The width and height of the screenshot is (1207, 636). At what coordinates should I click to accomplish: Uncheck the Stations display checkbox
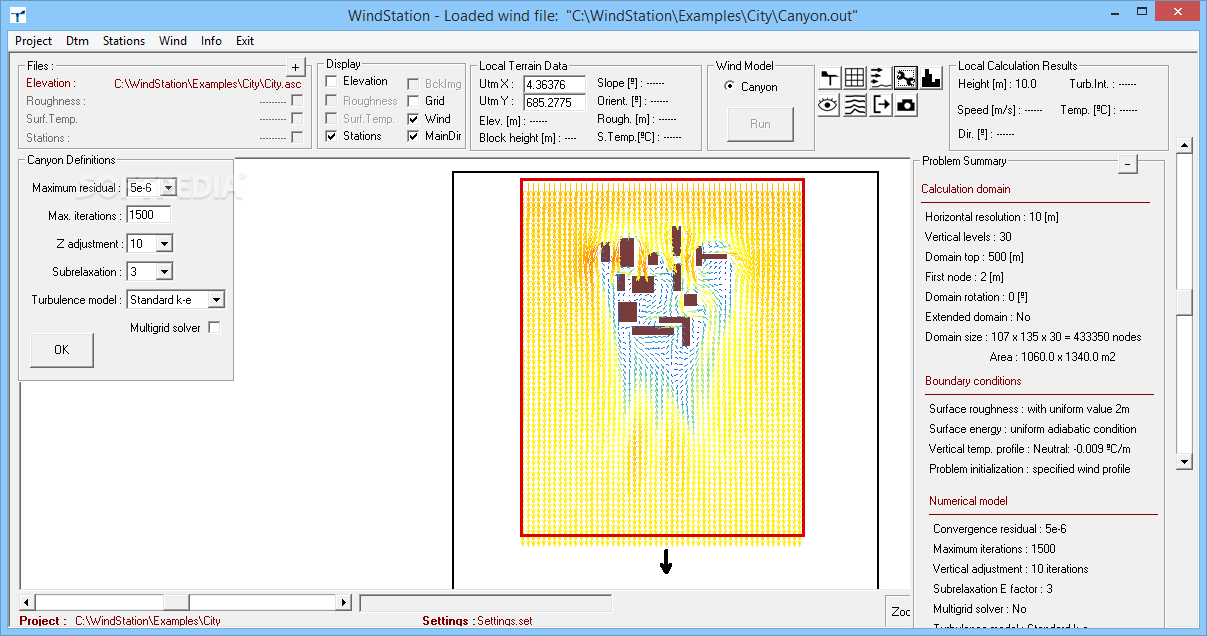coord(332,136)
